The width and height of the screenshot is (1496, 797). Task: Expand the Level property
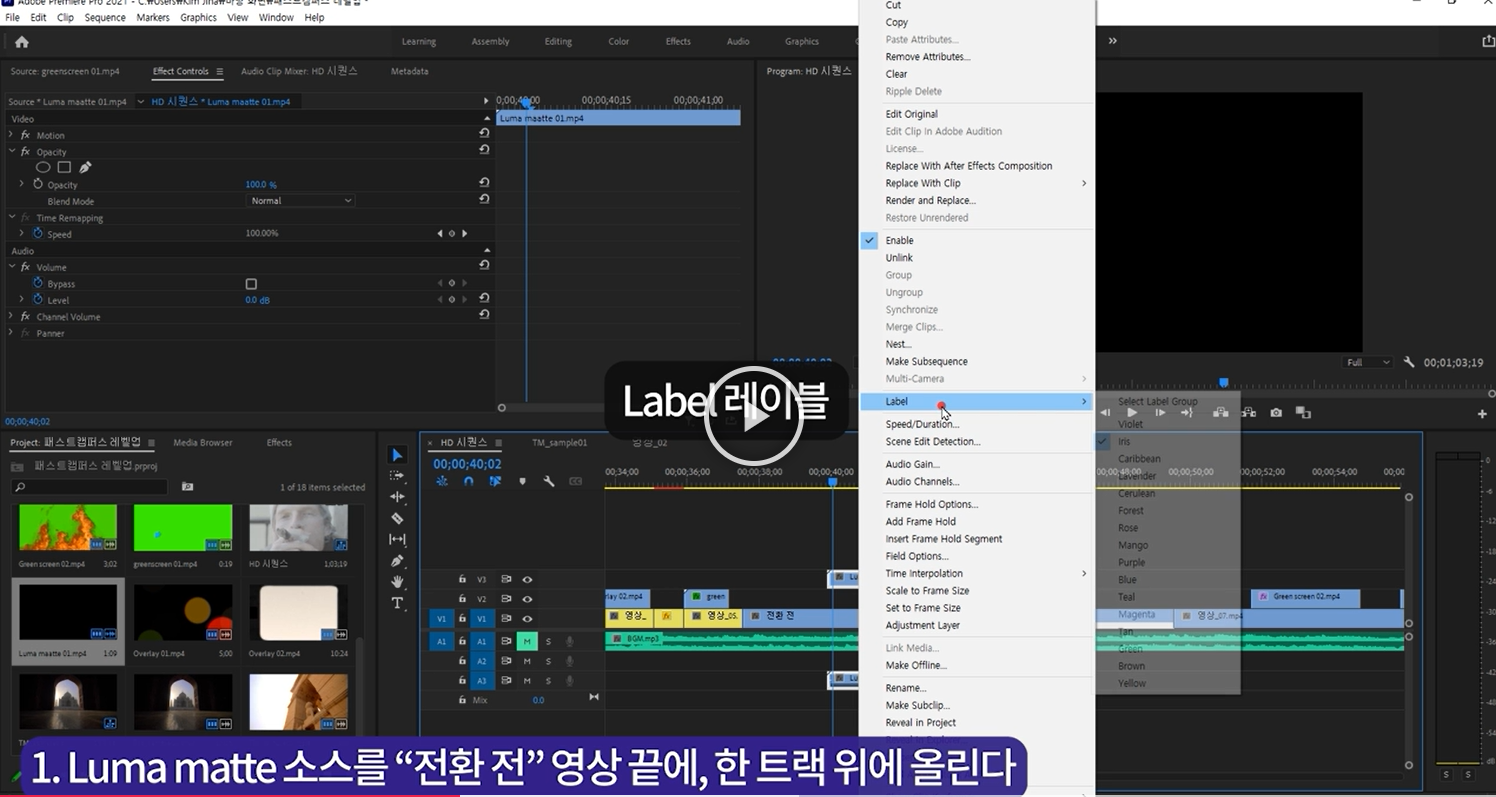[x=22, y=299]
